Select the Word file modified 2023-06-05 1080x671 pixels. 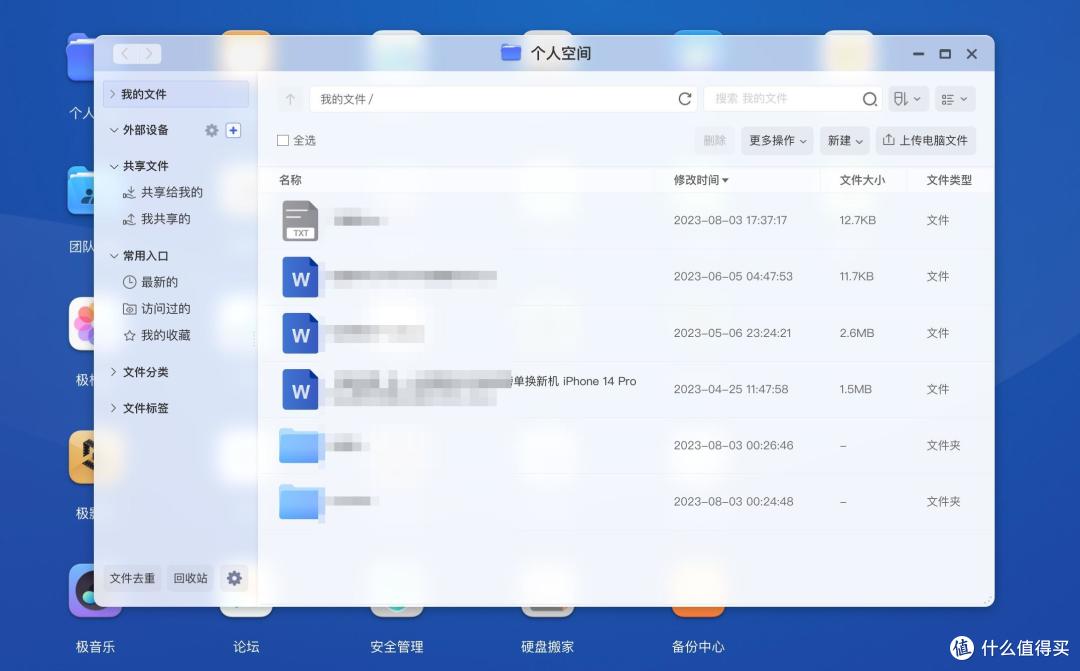pyautogui.click(x=300, y=277)
